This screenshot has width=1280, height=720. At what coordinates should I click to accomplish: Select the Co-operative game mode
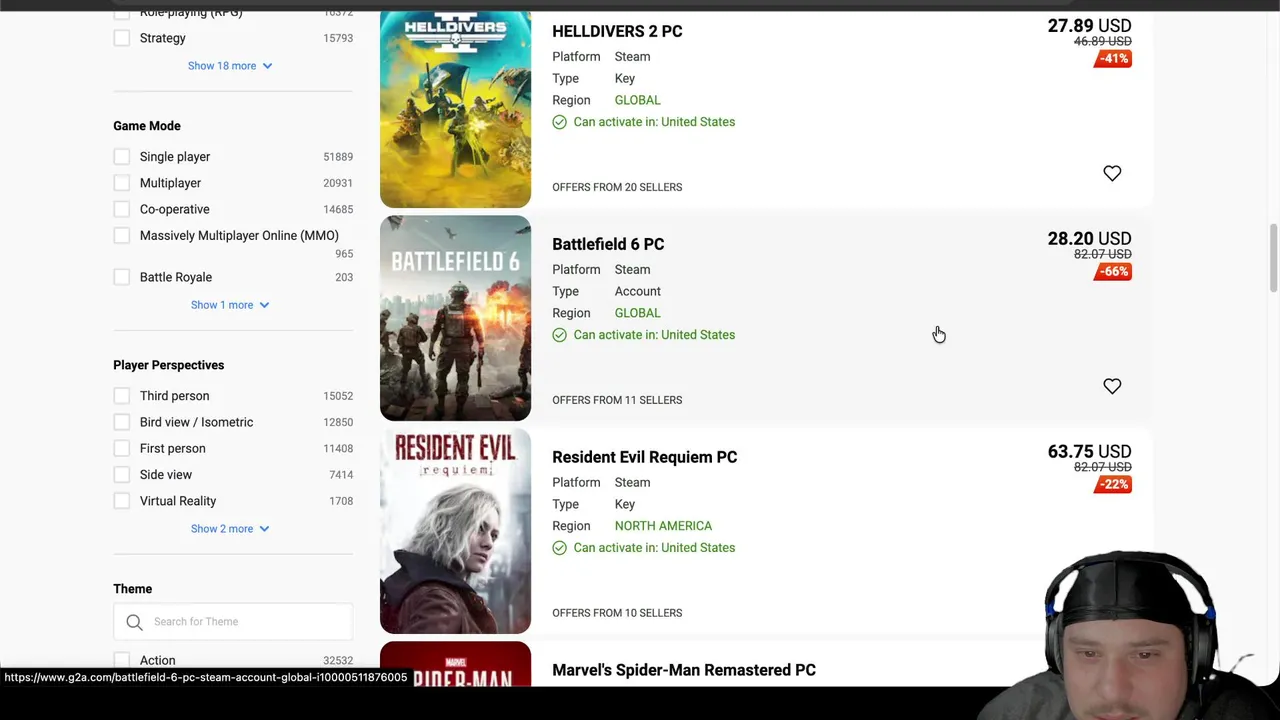(122, 209)
